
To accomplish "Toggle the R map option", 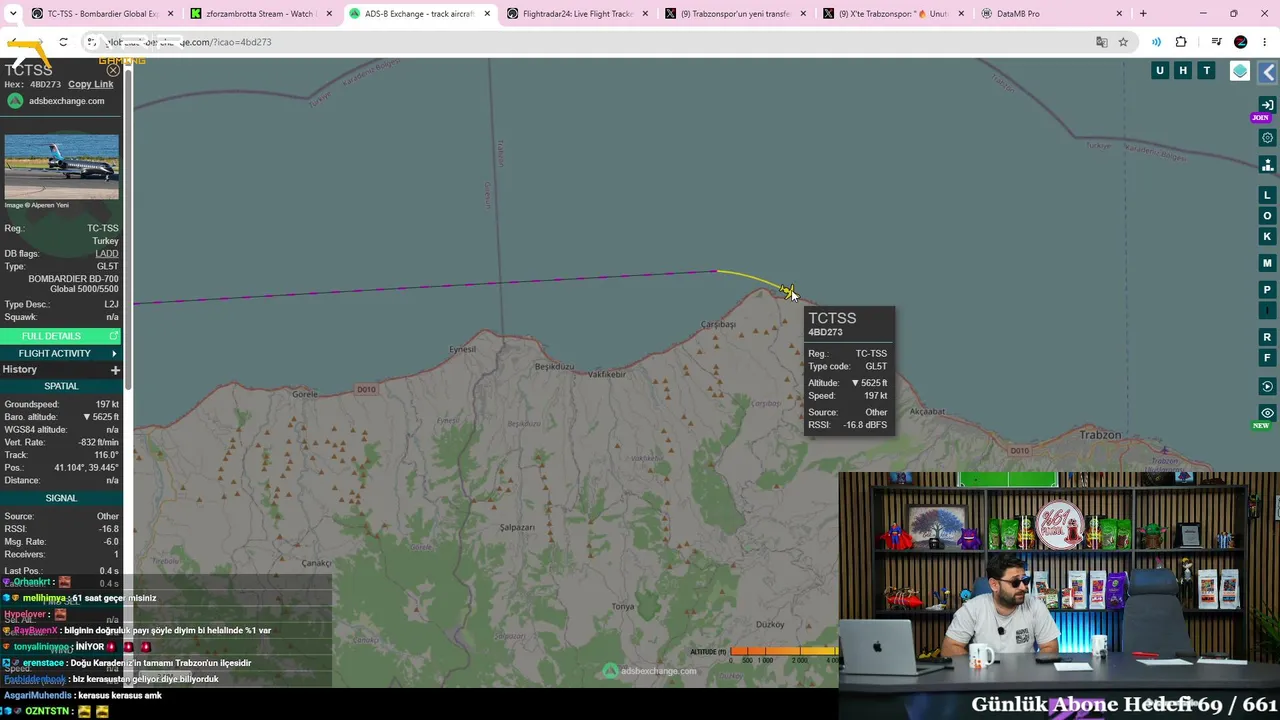I will click(1267, 337).
